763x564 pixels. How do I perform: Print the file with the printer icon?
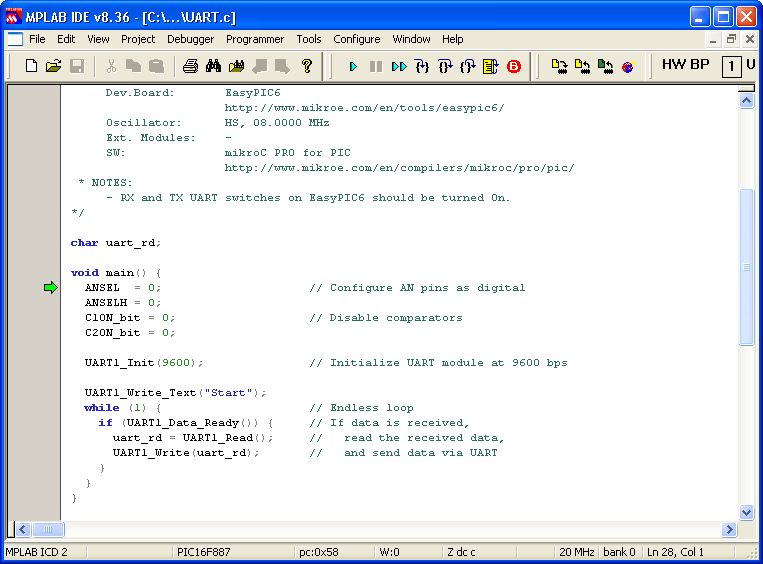tap(190, 66)
